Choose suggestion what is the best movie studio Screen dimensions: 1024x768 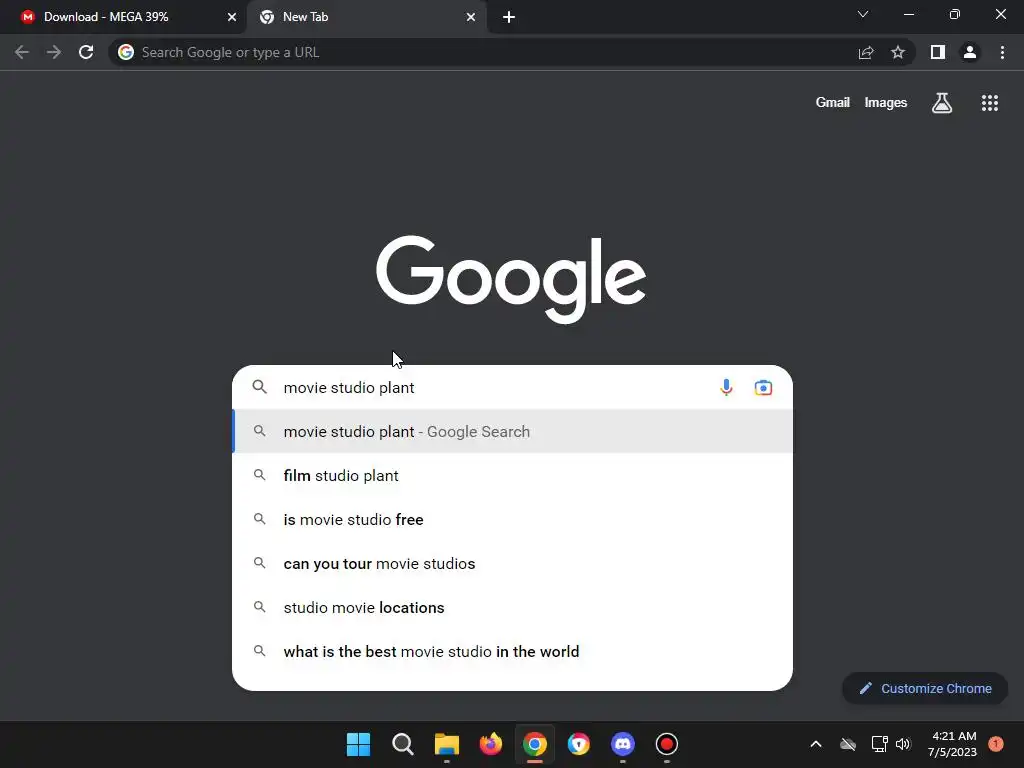coord(513,651)
